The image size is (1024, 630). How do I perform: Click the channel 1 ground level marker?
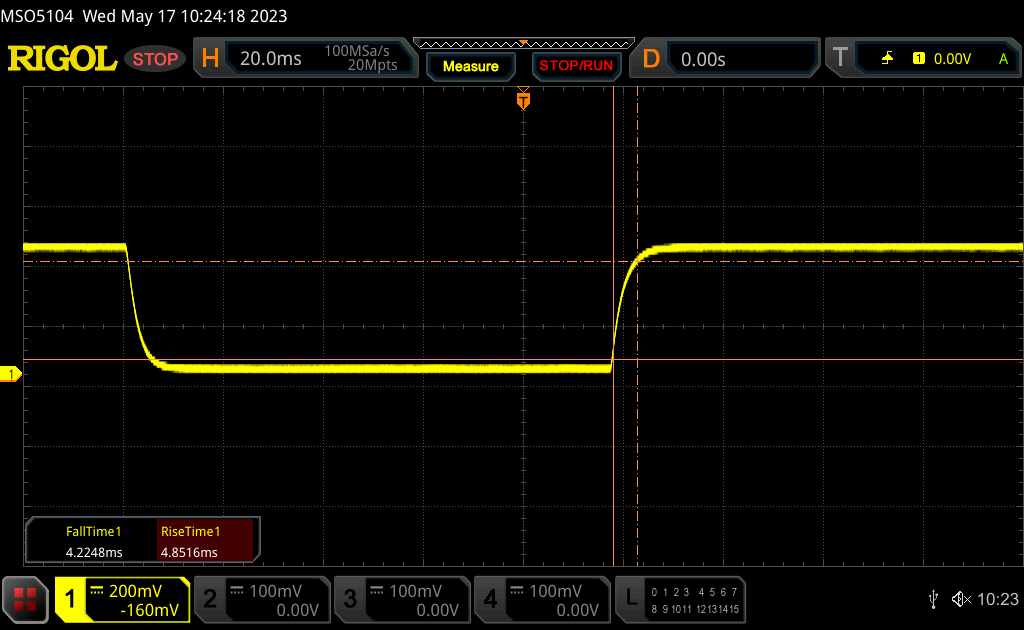[x=10, y=374]
